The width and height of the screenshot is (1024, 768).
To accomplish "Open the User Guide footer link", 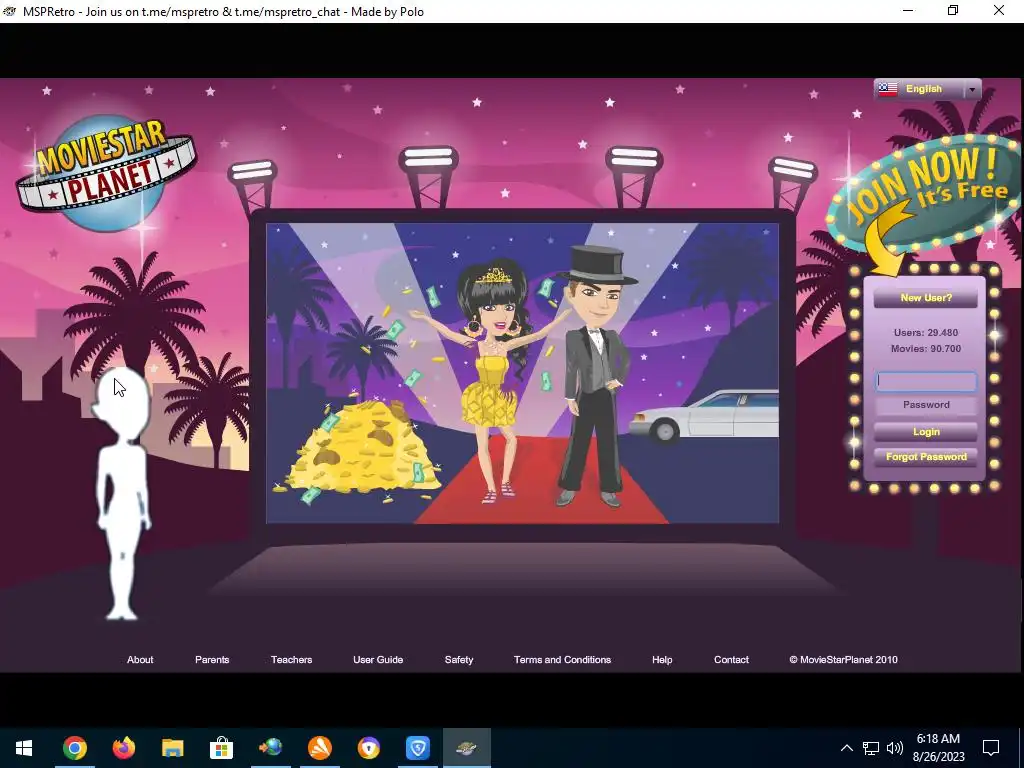I will 378,660.
